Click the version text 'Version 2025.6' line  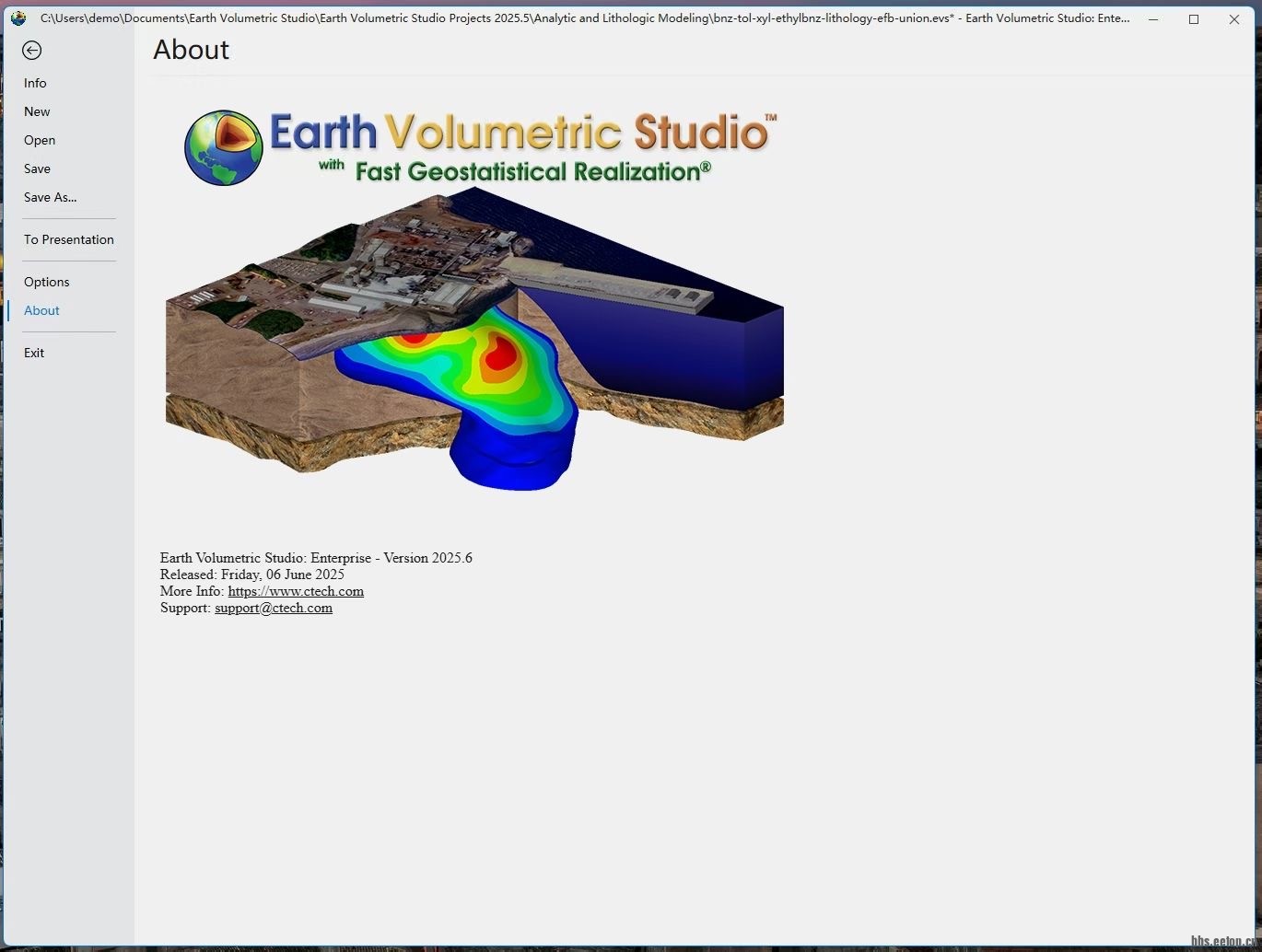click(x=316, y=558)
